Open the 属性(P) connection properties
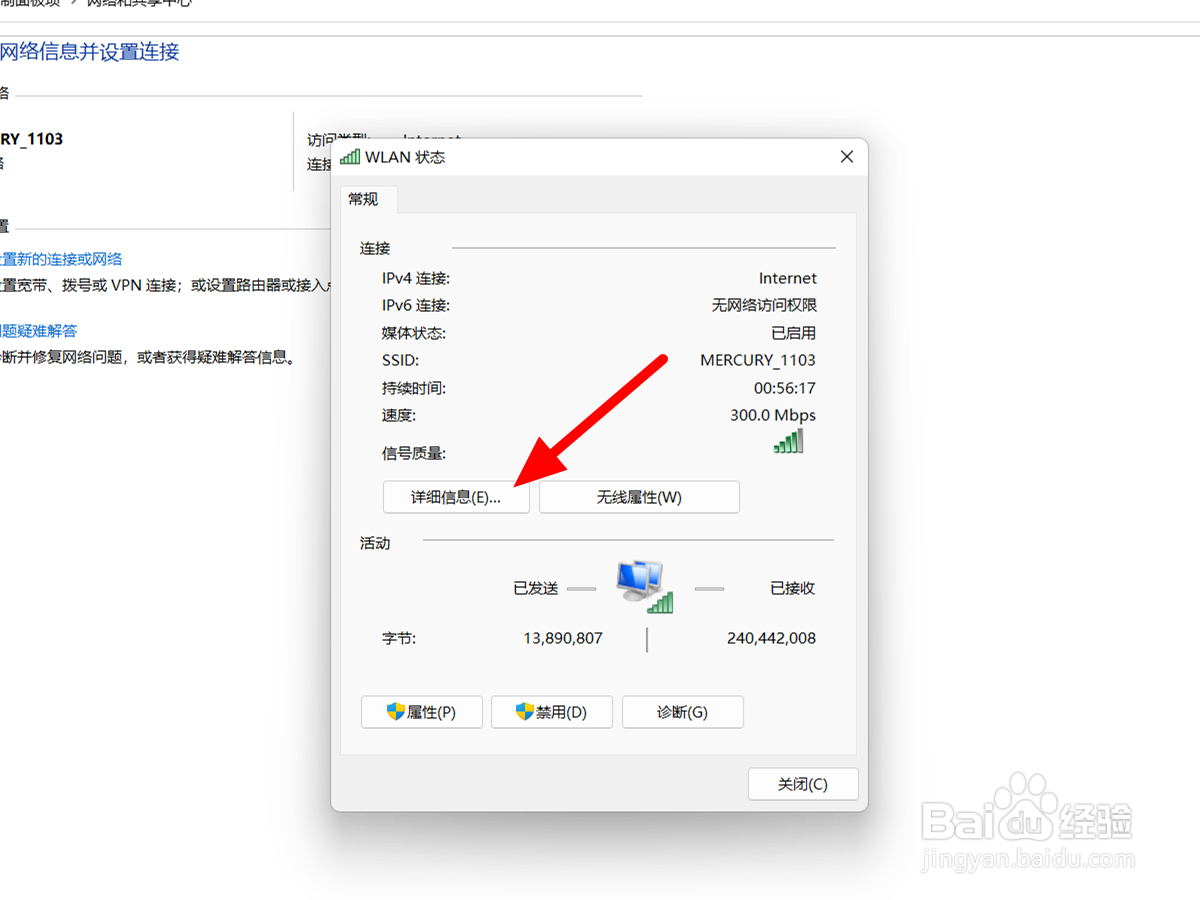This screenshot has height=900, width=1200. click(422, 712)
